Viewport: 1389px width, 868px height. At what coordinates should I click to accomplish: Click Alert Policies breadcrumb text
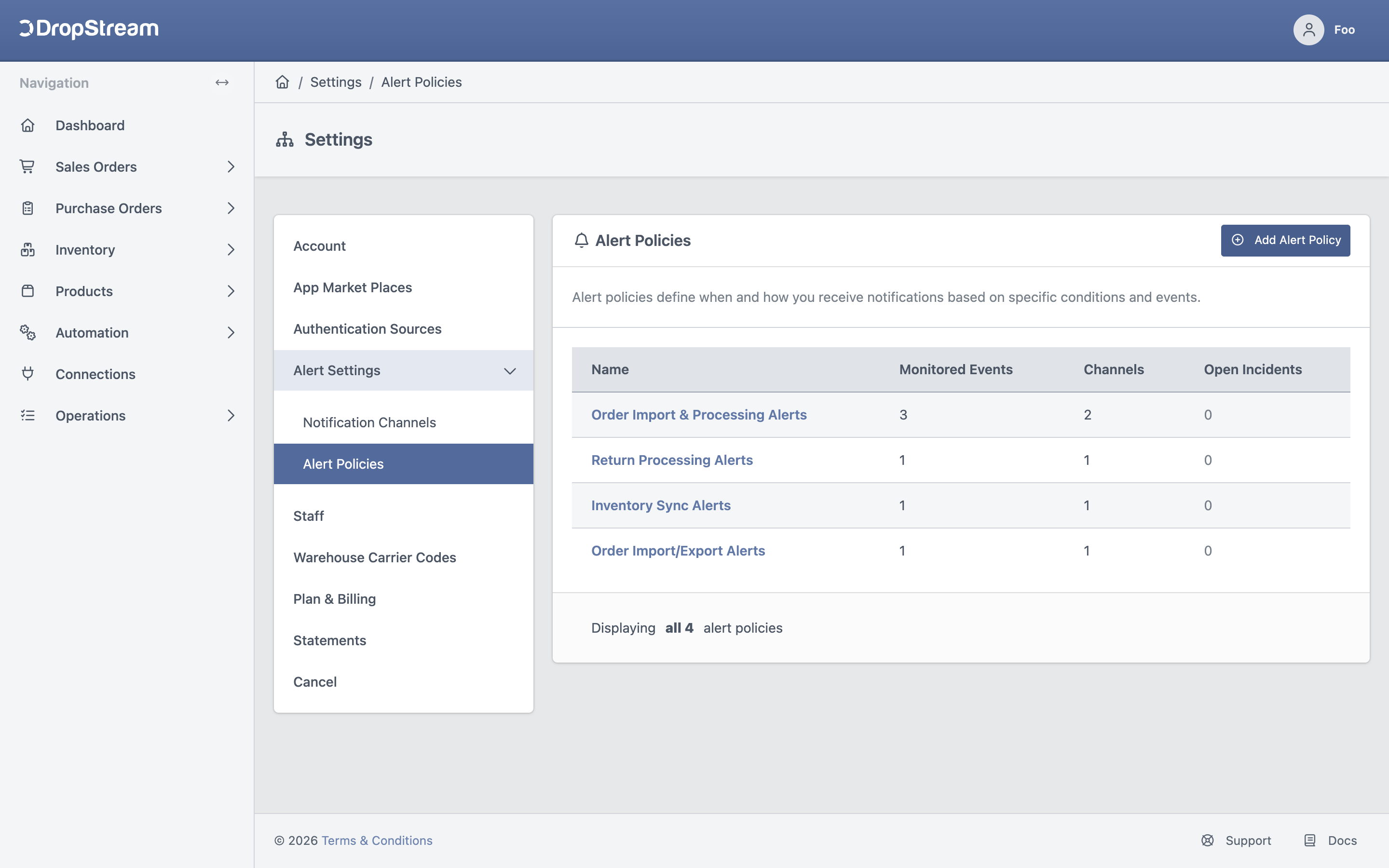(x=422, y=82)
